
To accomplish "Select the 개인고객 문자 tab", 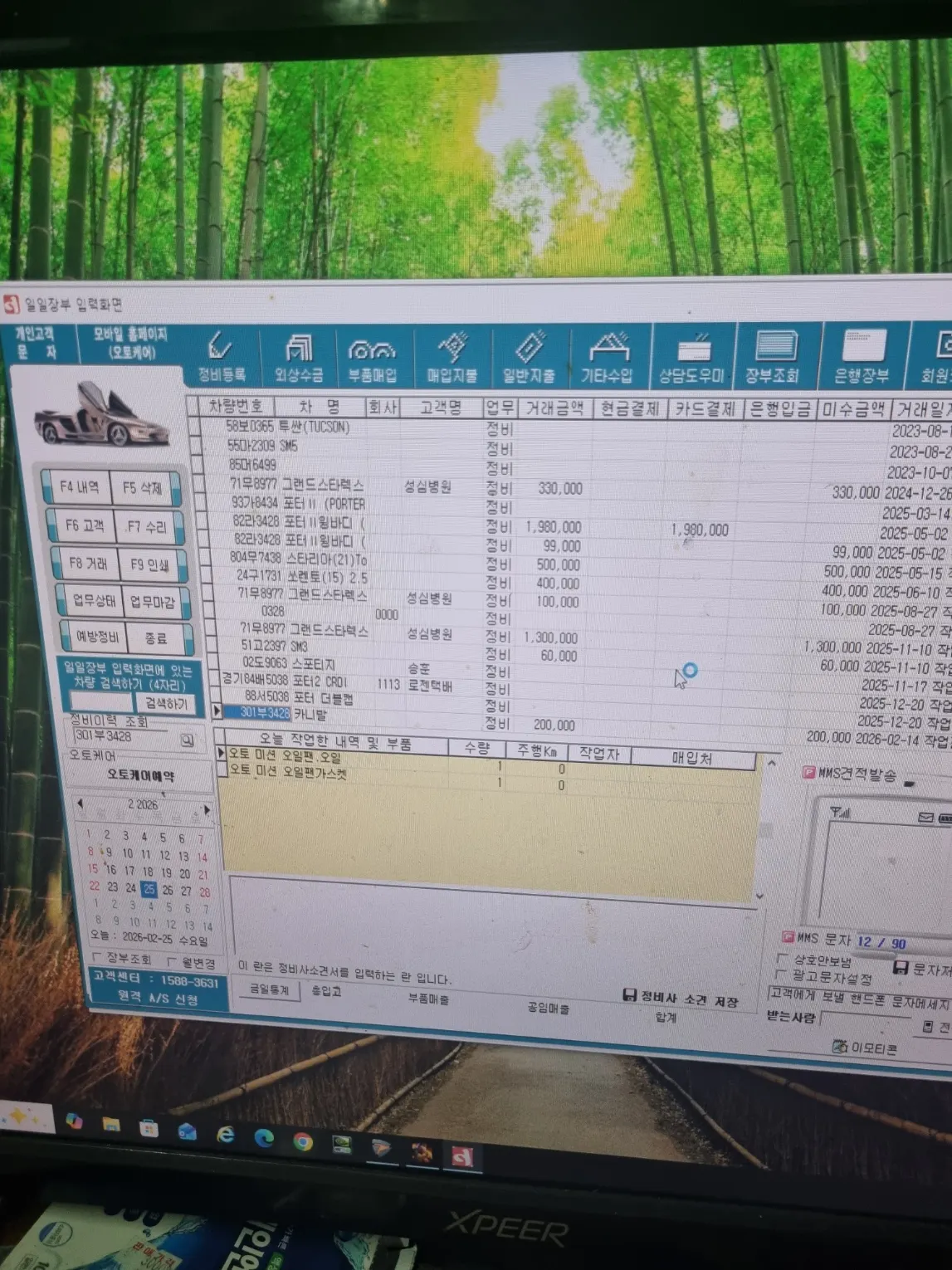I will point(35,343).
